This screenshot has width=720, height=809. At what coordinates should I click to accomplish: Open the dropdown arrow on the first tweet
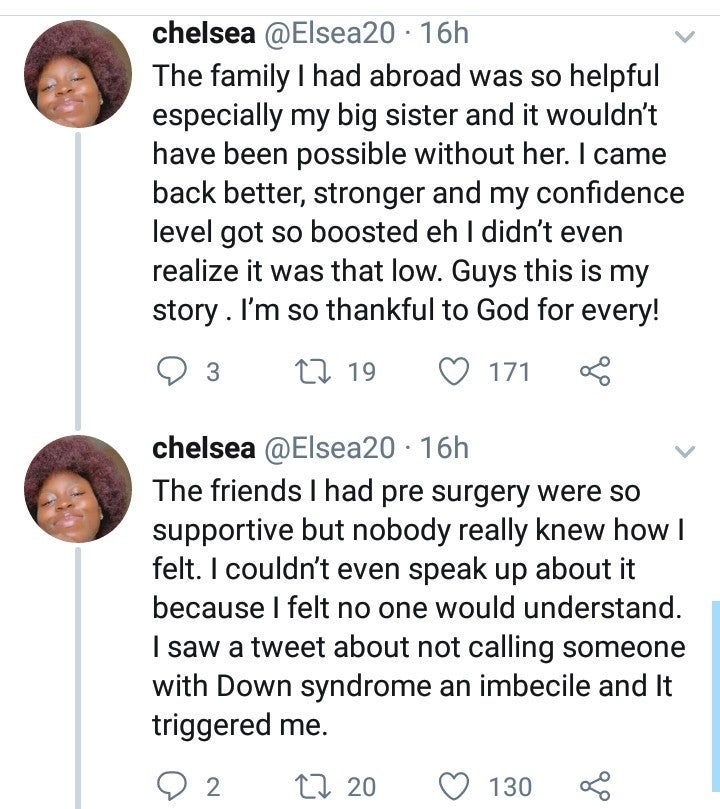(x=685, y=38)
